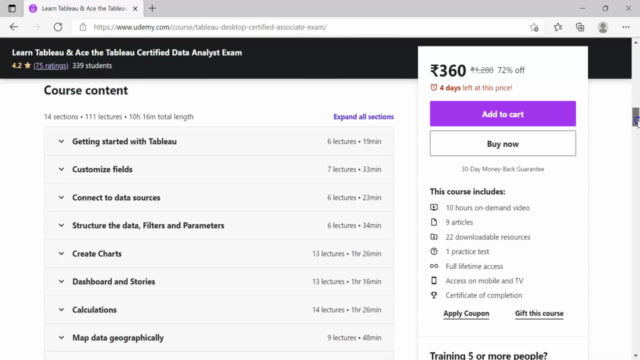Viewport: 640px width, 360px height.
Task: Click the Buy now button
Action: click(502, 144)
